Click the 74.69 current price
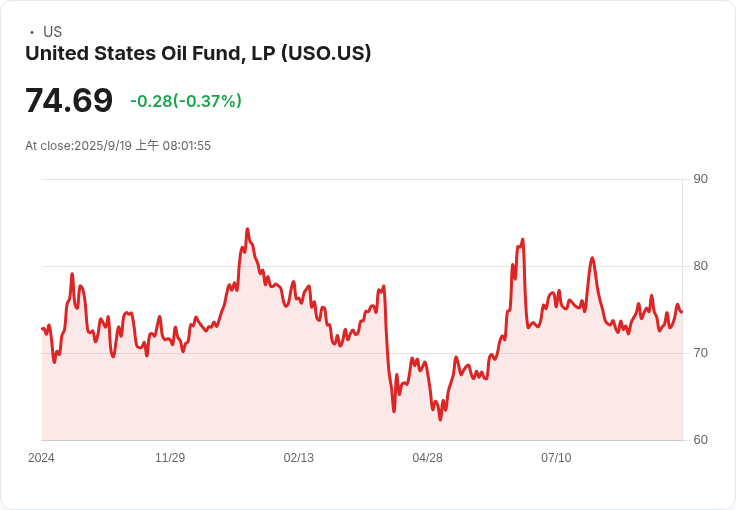736x510 pixels. (x=69, y=101)
